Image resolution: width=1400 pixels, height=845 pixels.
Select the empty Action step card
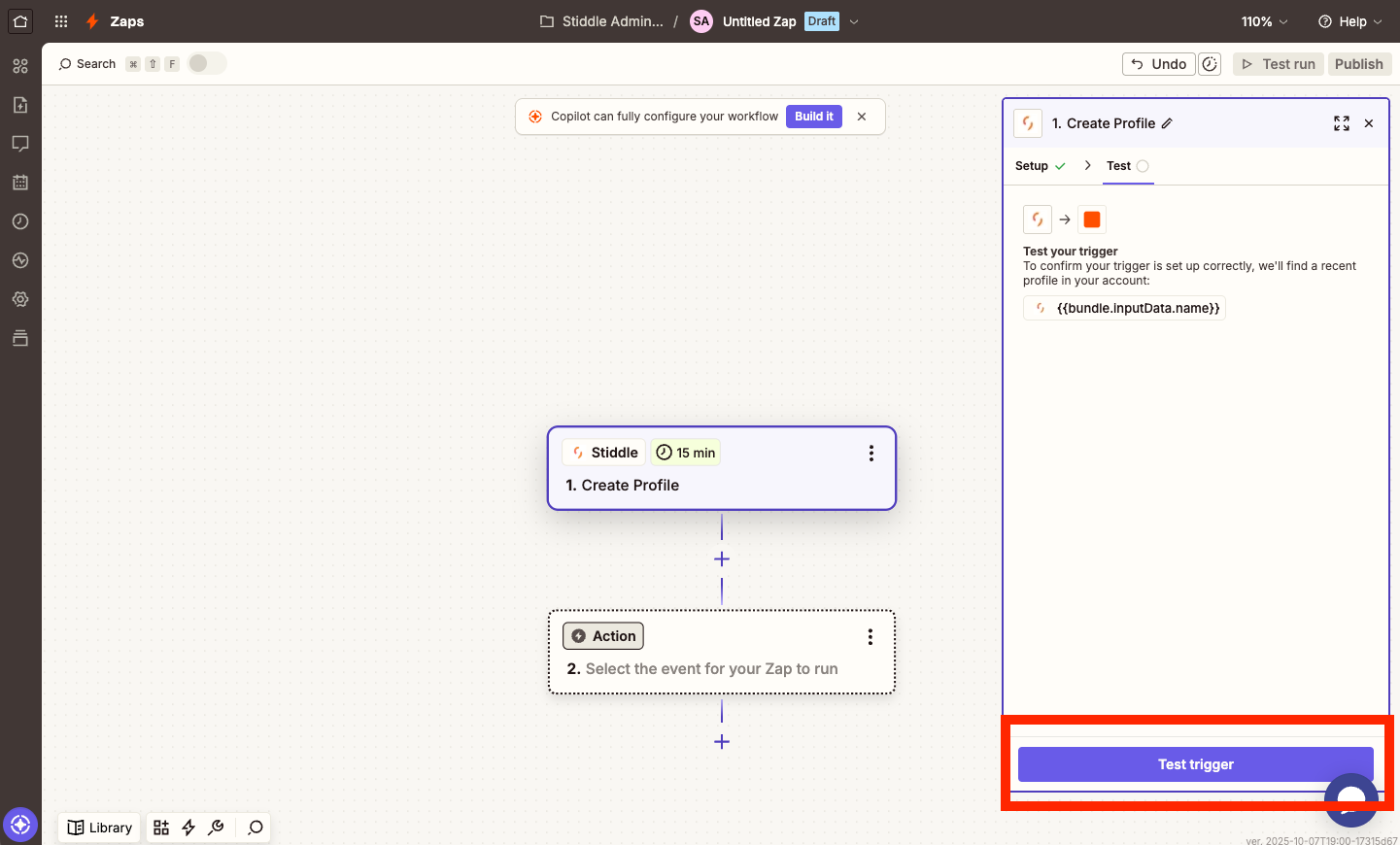click(x=721, y=653)
